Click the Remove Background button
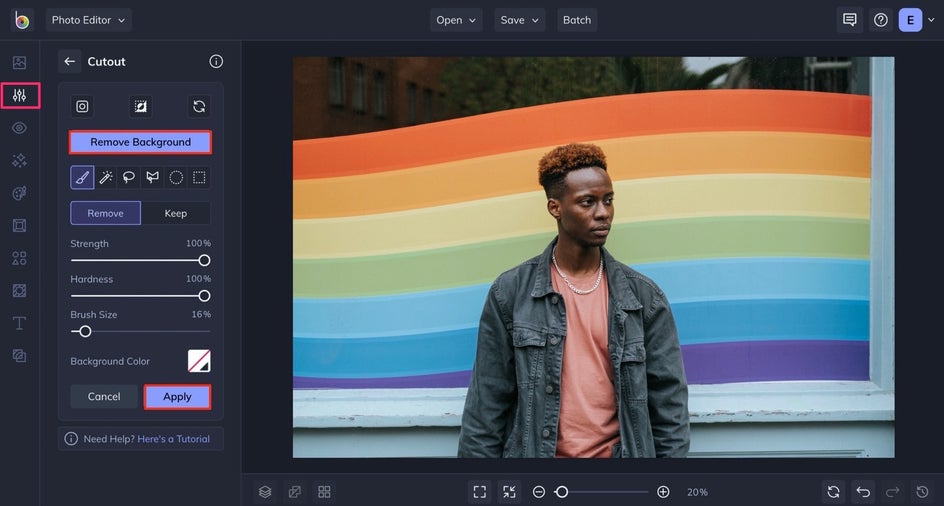The width and height of the screenshot is (944, 506). pyautogui.click(x=140, y=142)
